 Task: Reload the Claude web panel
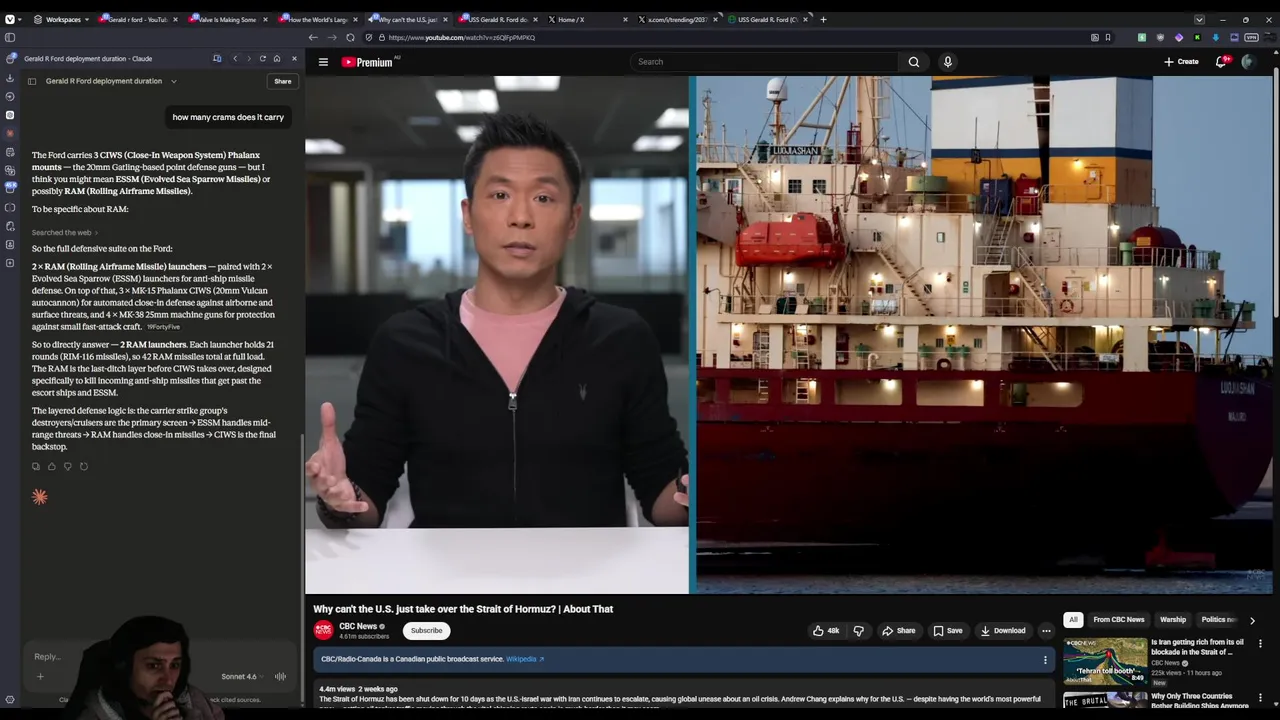click(x=263, y=59)
